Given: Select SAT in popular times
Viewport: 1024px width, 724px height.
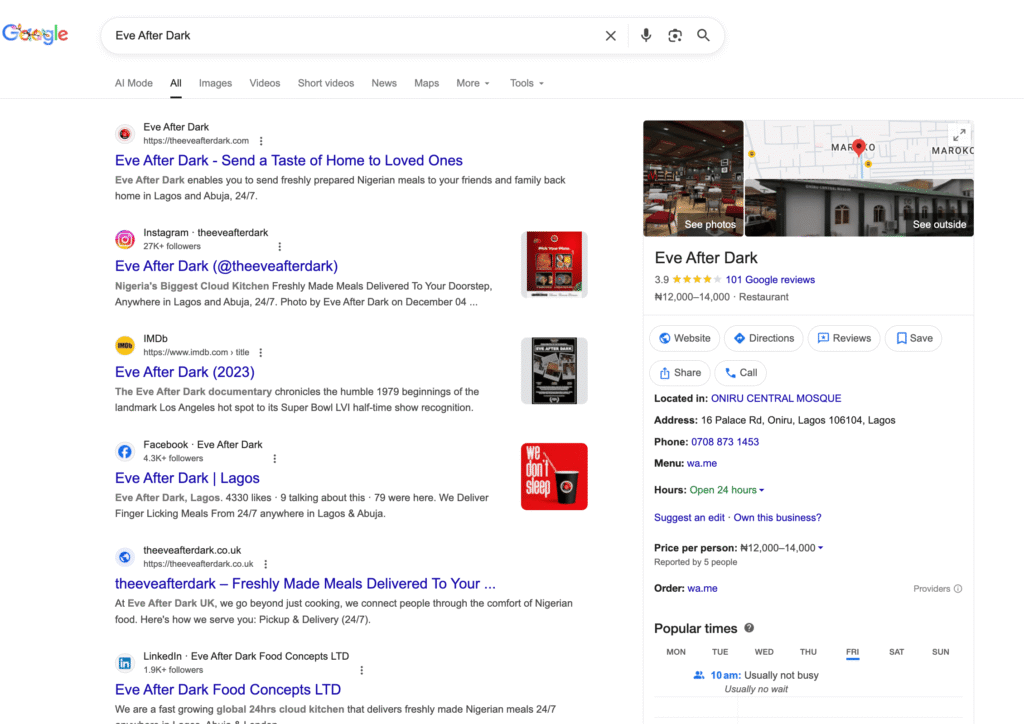Looking at the screenshot, I should 896,652.
